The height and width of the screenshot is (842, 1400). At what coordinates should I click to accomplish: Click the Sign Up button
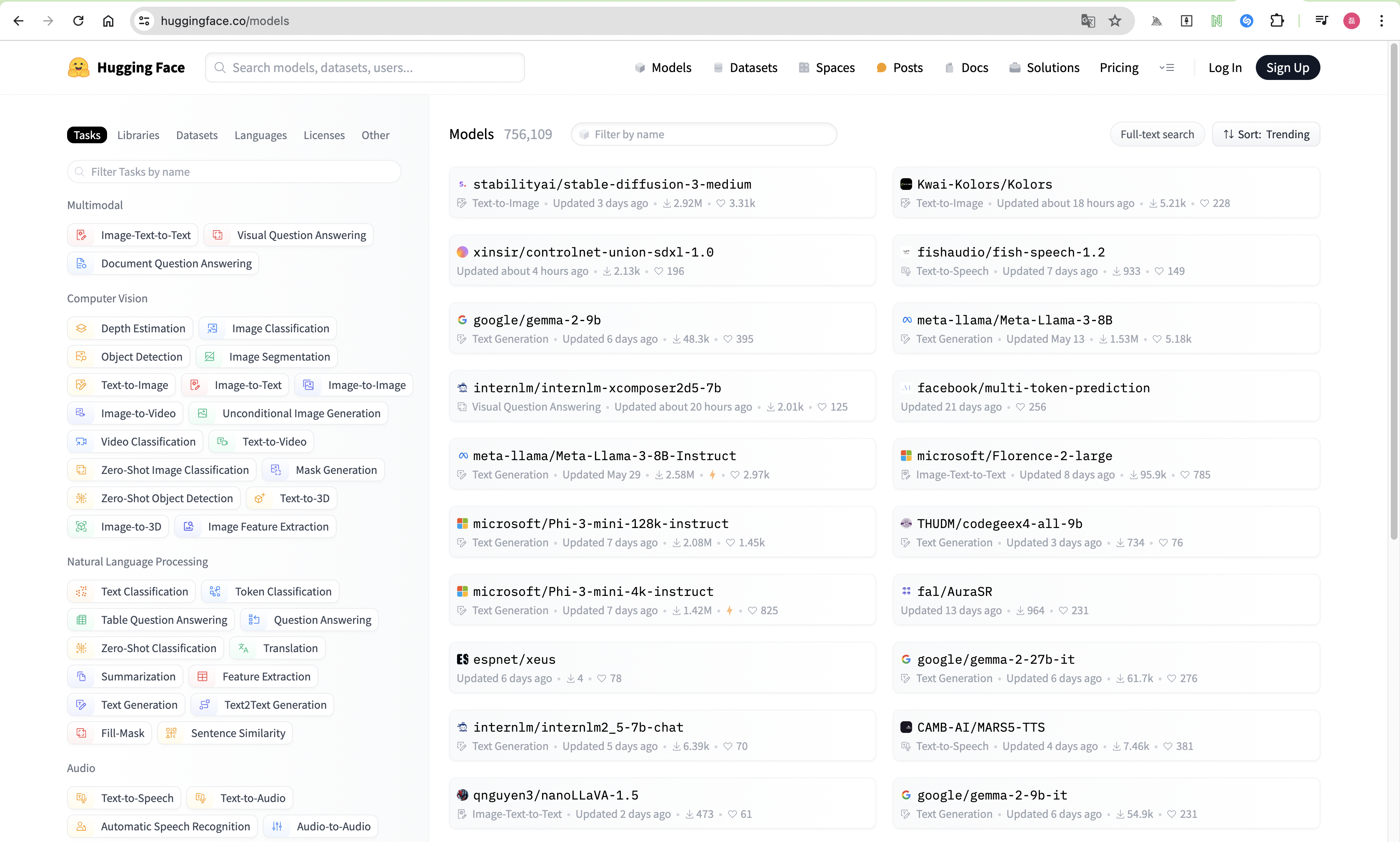[x=1287, y=67]
